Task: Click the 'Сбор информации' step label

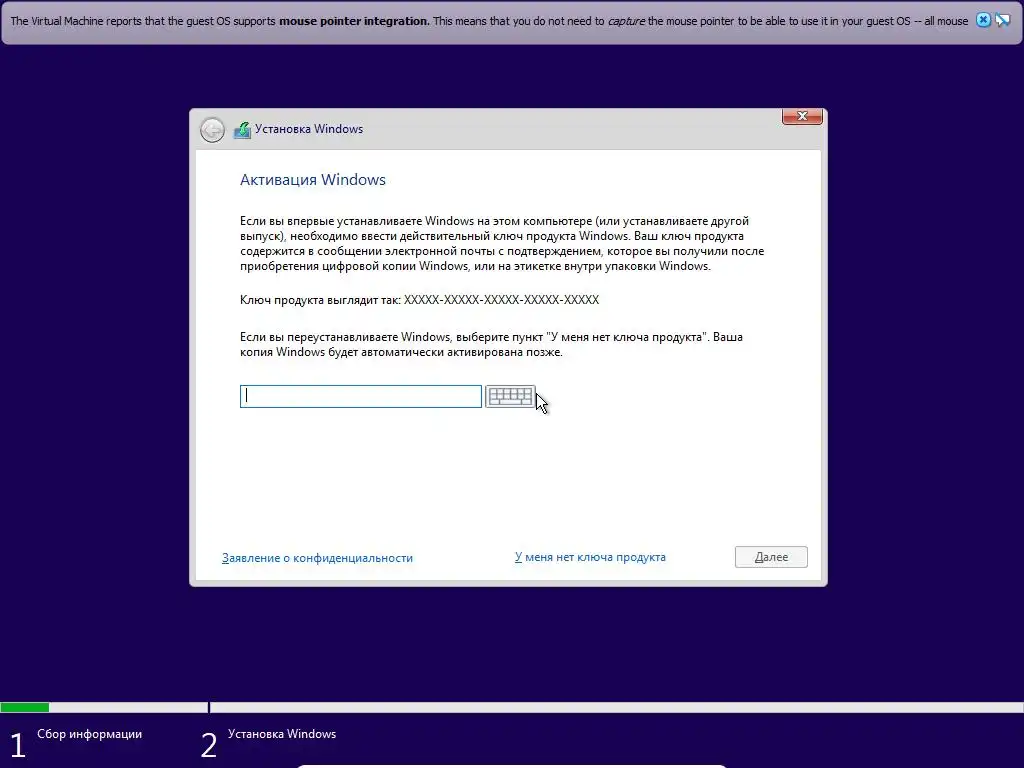Action: tap(89, 734)
